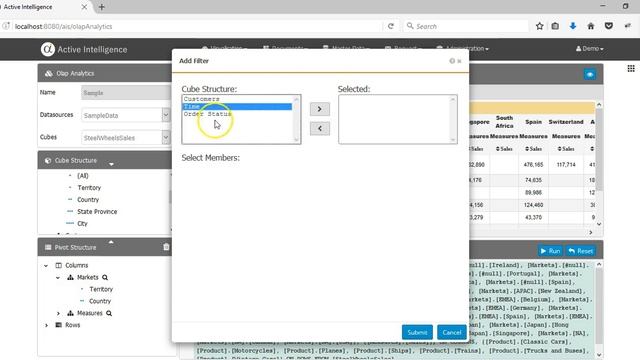Select (All) in Cube Structure tree
The width and height of the screenshot is (640, 360).
point(82,176)
